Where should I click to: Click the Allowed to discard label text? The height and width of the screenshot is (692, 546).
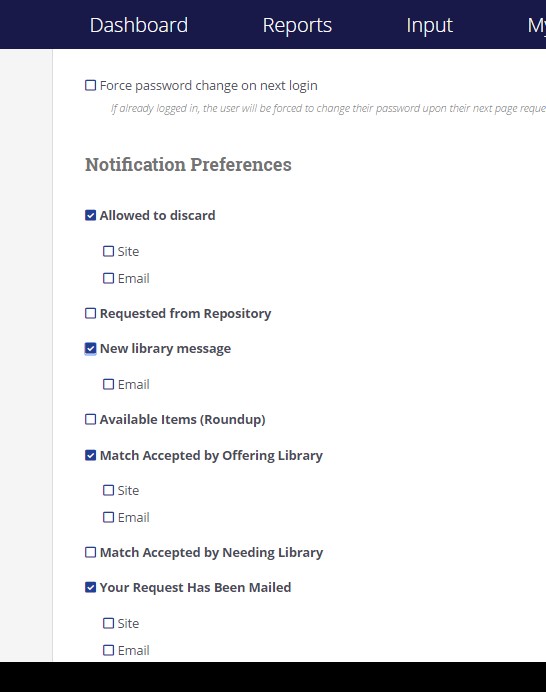[x=158, y=215]
